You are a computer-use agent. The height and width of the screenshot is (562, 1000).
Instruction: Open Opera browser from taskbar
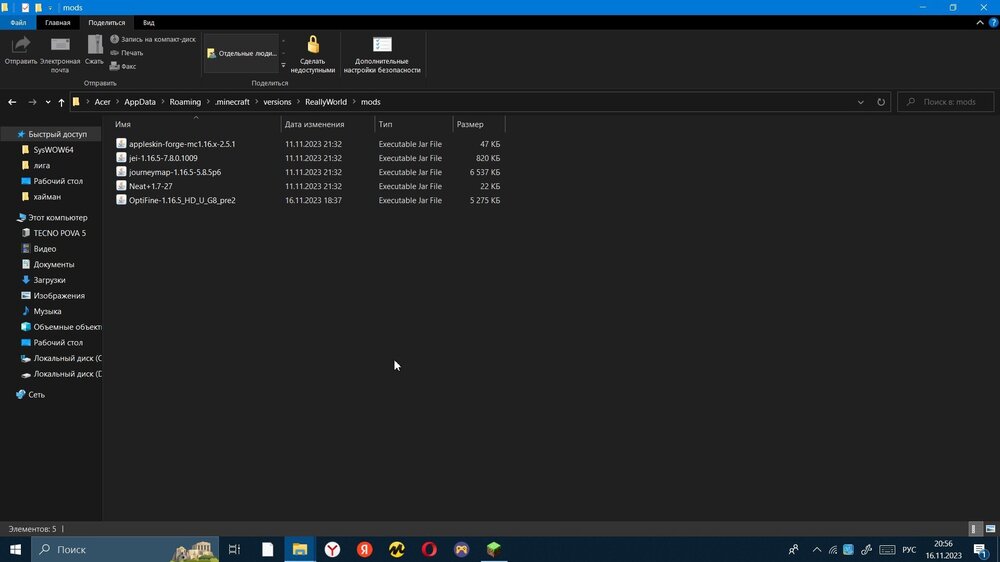point(429,549)
